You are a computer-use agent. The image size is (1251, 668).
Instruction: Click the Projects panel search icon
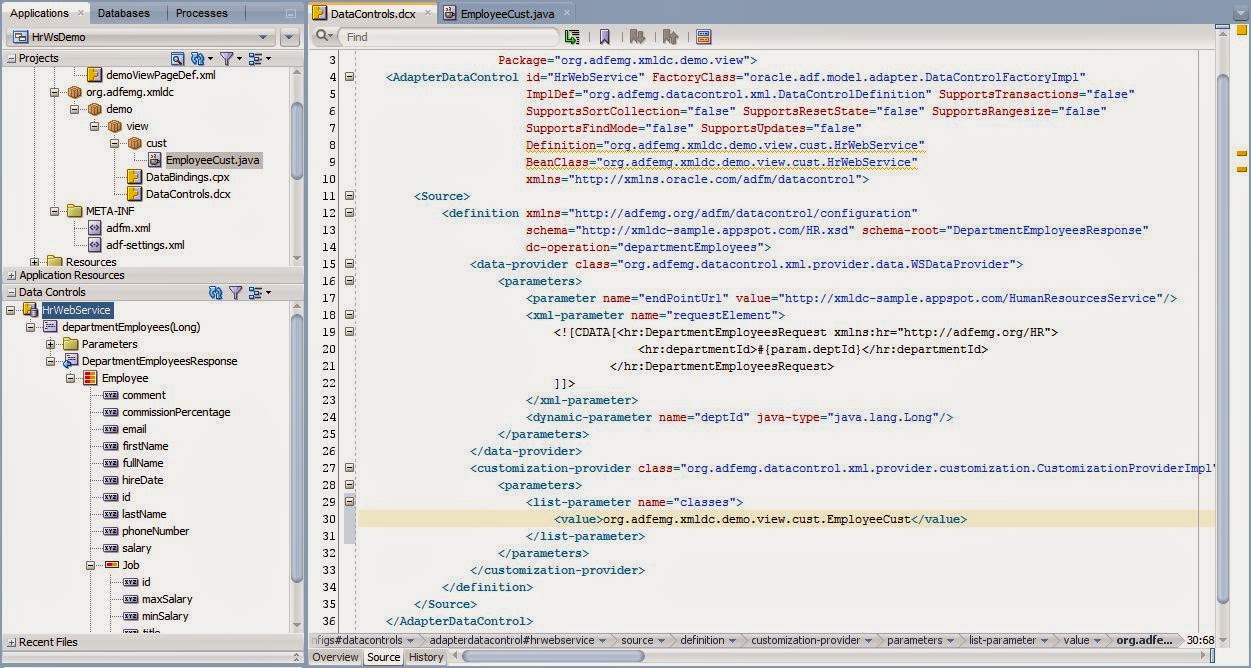[178, 59]
